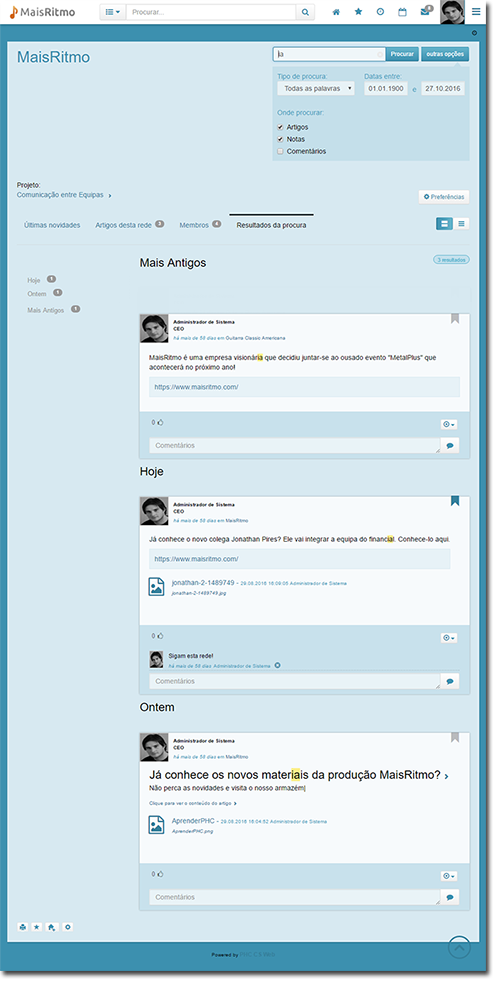Click comment field on MetalPlus post
Viewport: 496px width, 983px height.
pos(295,446)
